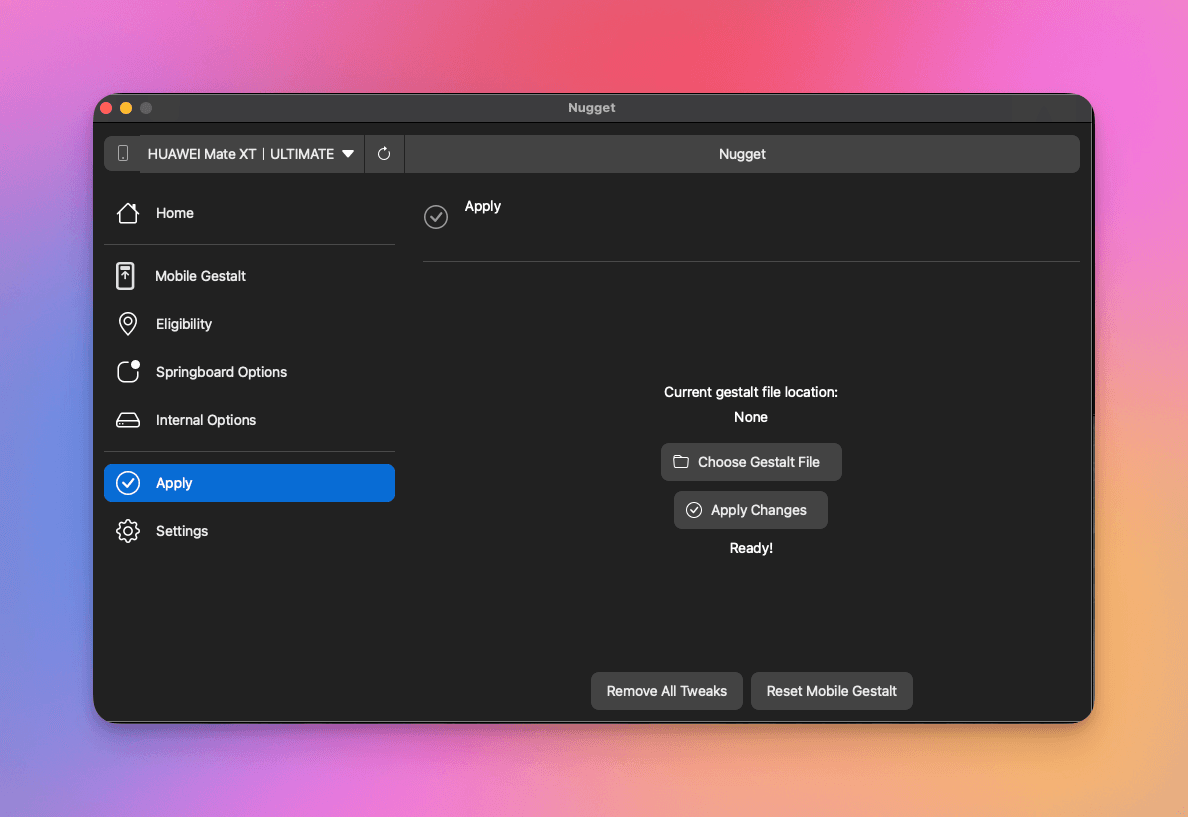The width and height of the screenshot is (1188, 817).
Task: Click the phone device icon in toolbar
Action: click(x=123, y=154)
